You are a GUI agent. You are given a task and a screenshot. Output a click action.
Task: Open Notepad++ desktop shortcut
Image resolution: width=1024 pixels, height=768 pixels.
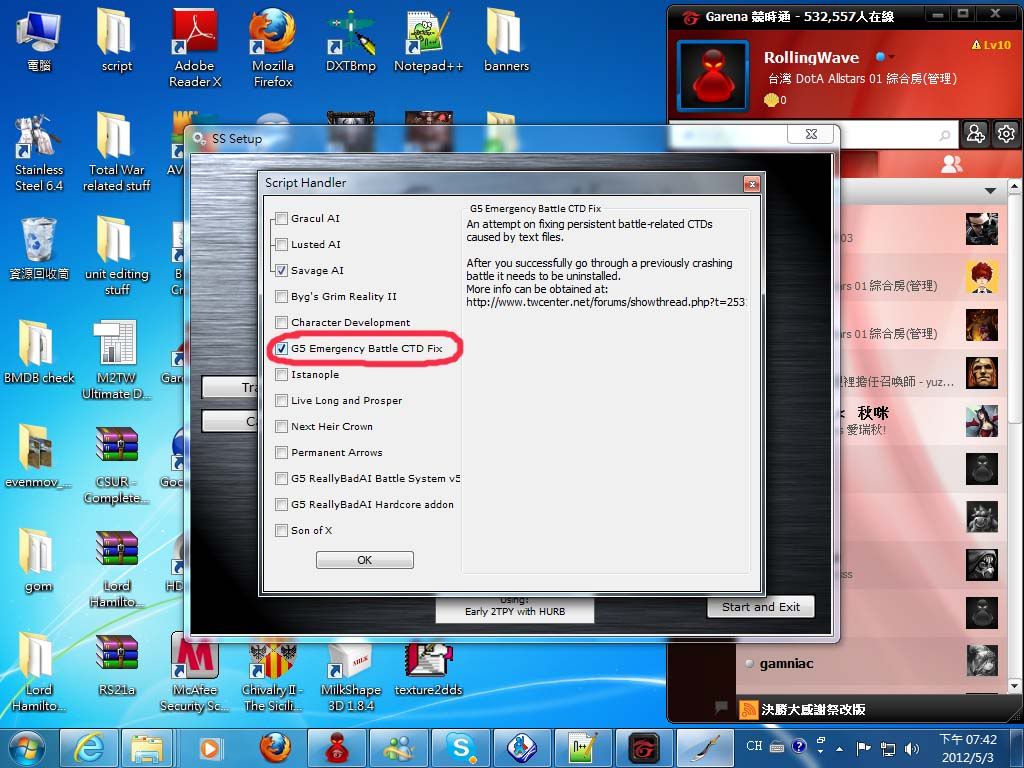pyautogui.click(x=428, y=40)
